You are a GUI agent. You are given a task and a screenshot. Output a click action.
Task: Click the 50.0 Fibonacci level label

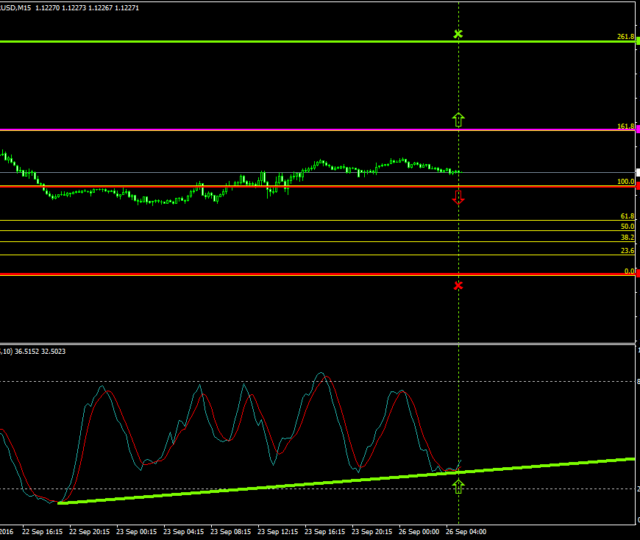click(x=627, y=227)
